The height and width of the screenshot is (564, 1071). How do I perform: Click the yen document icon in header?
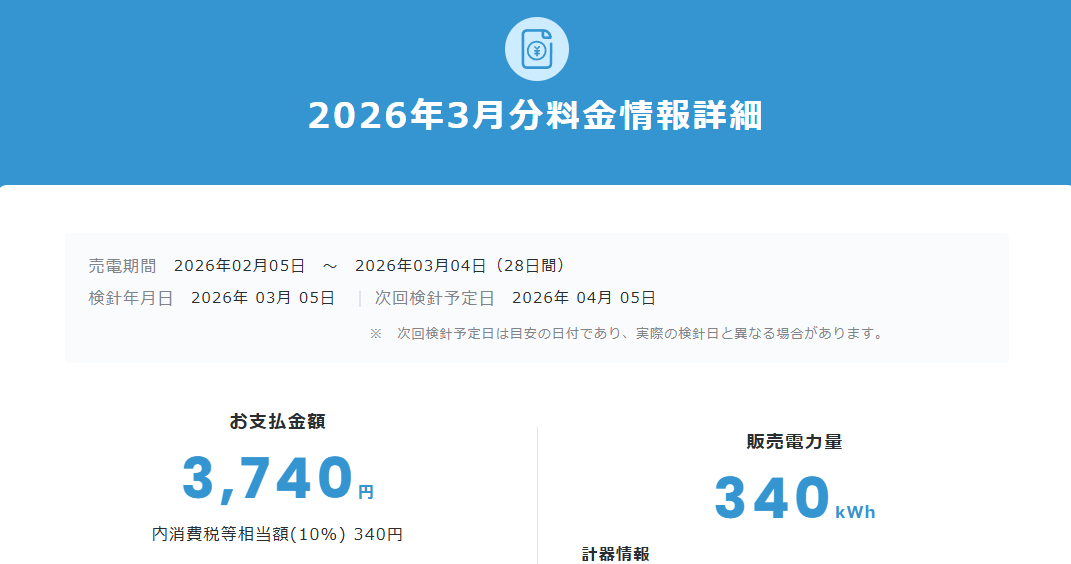pyautogui.click(x=536, y=49)
